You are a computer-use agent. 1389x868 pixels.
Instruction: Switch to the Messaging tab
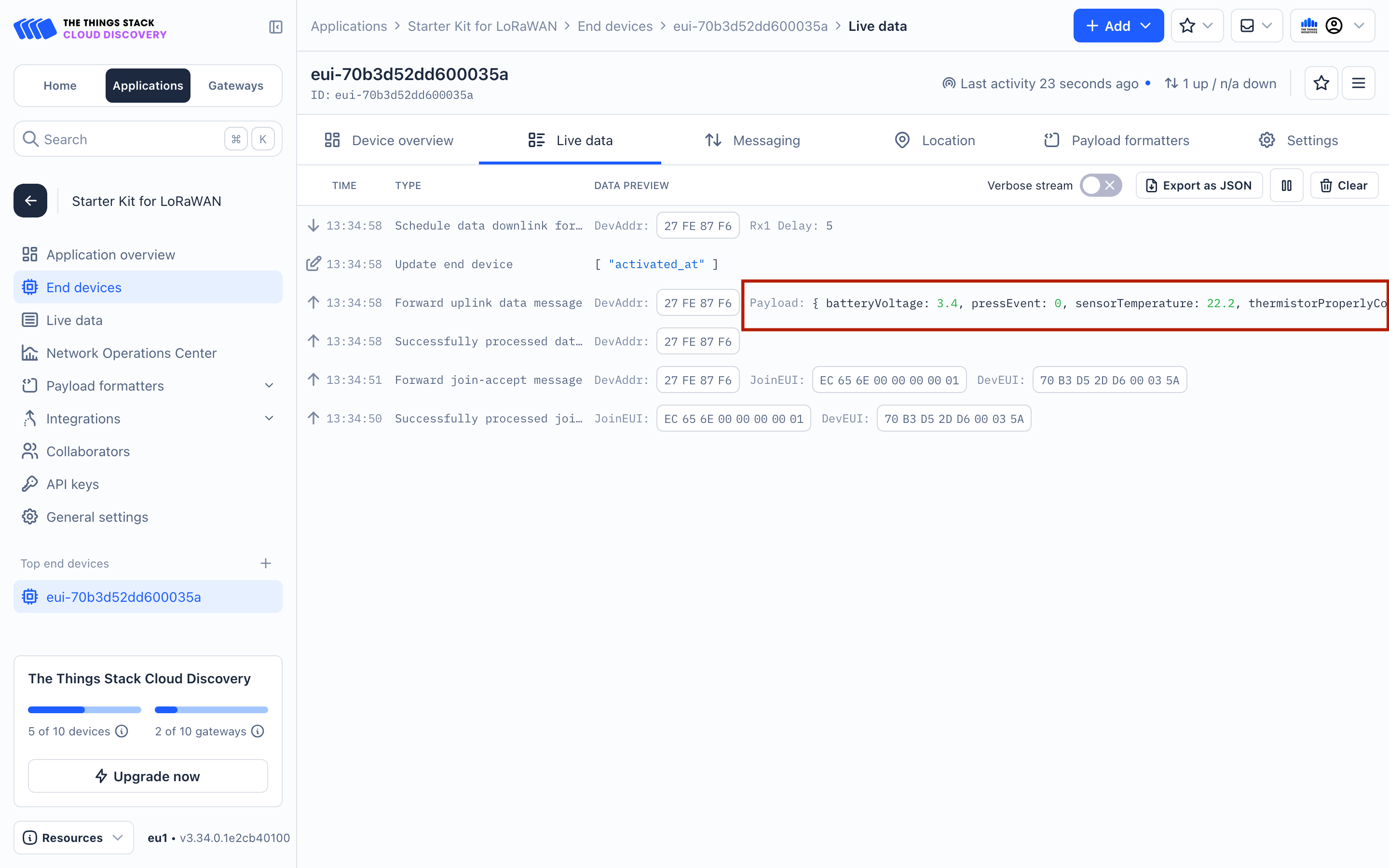click(x=752, y=140)
